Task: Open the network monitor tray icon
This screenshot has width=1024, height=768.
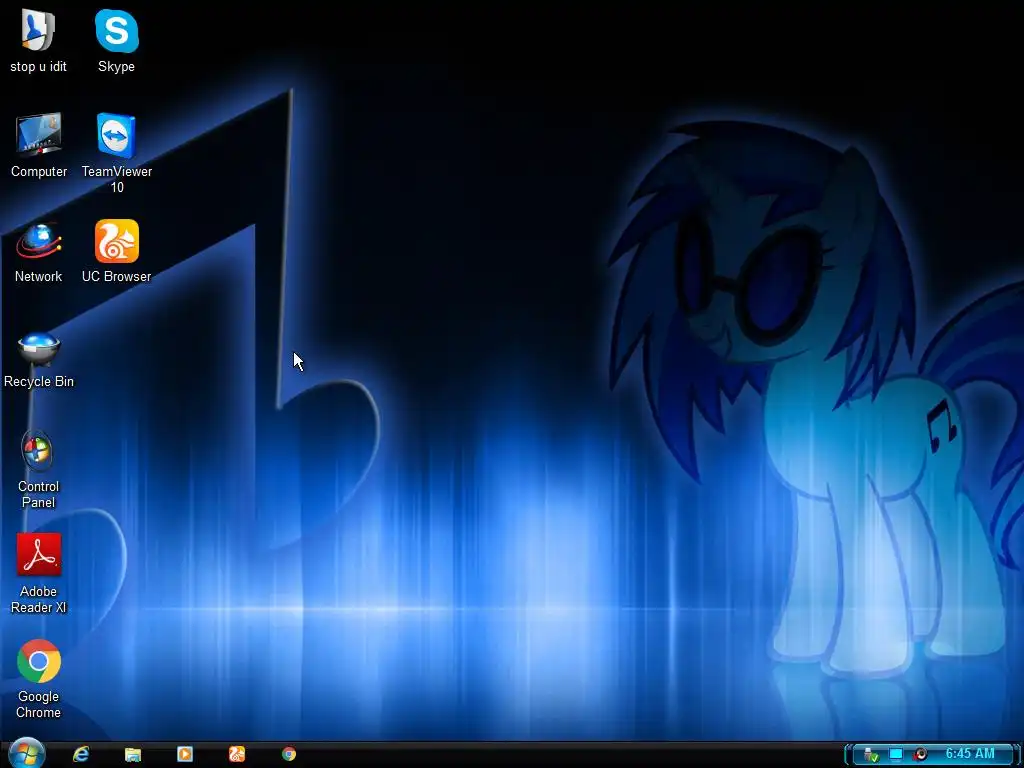Action: coord(896,754)
